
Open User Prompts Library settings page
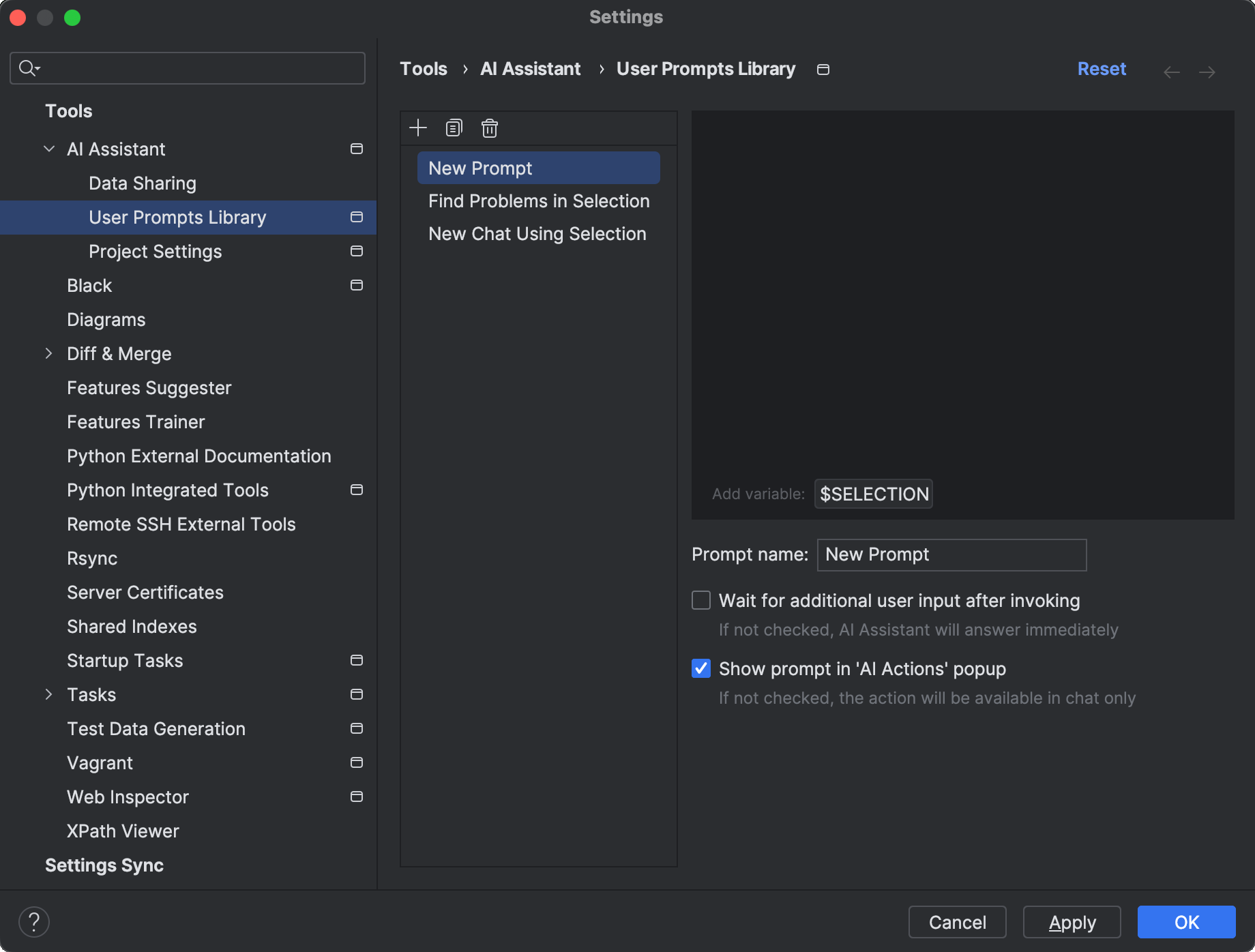coord(188,218)
